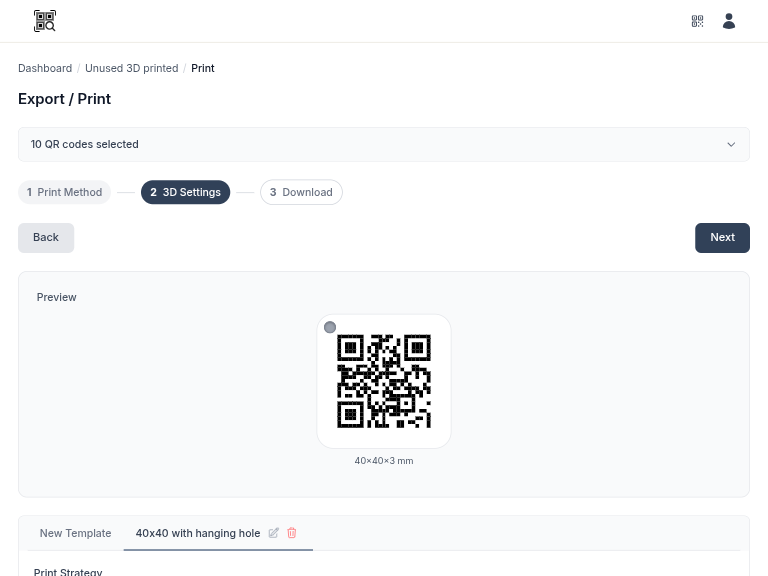Go to step 1 Print Method
Screen dimensions: 768x576
pos(65,192)
